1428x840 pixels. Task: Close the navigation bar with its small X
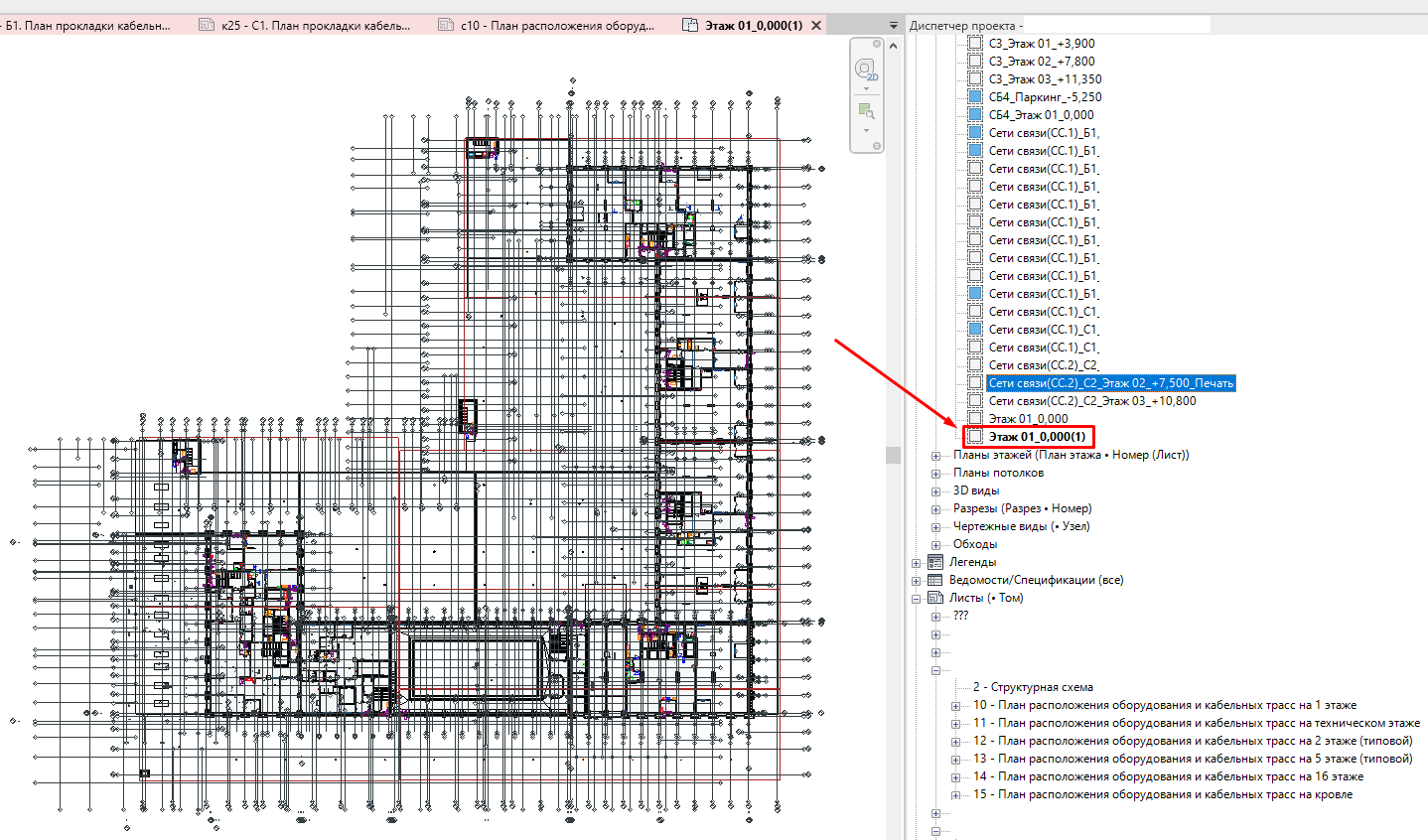(877, 44)
